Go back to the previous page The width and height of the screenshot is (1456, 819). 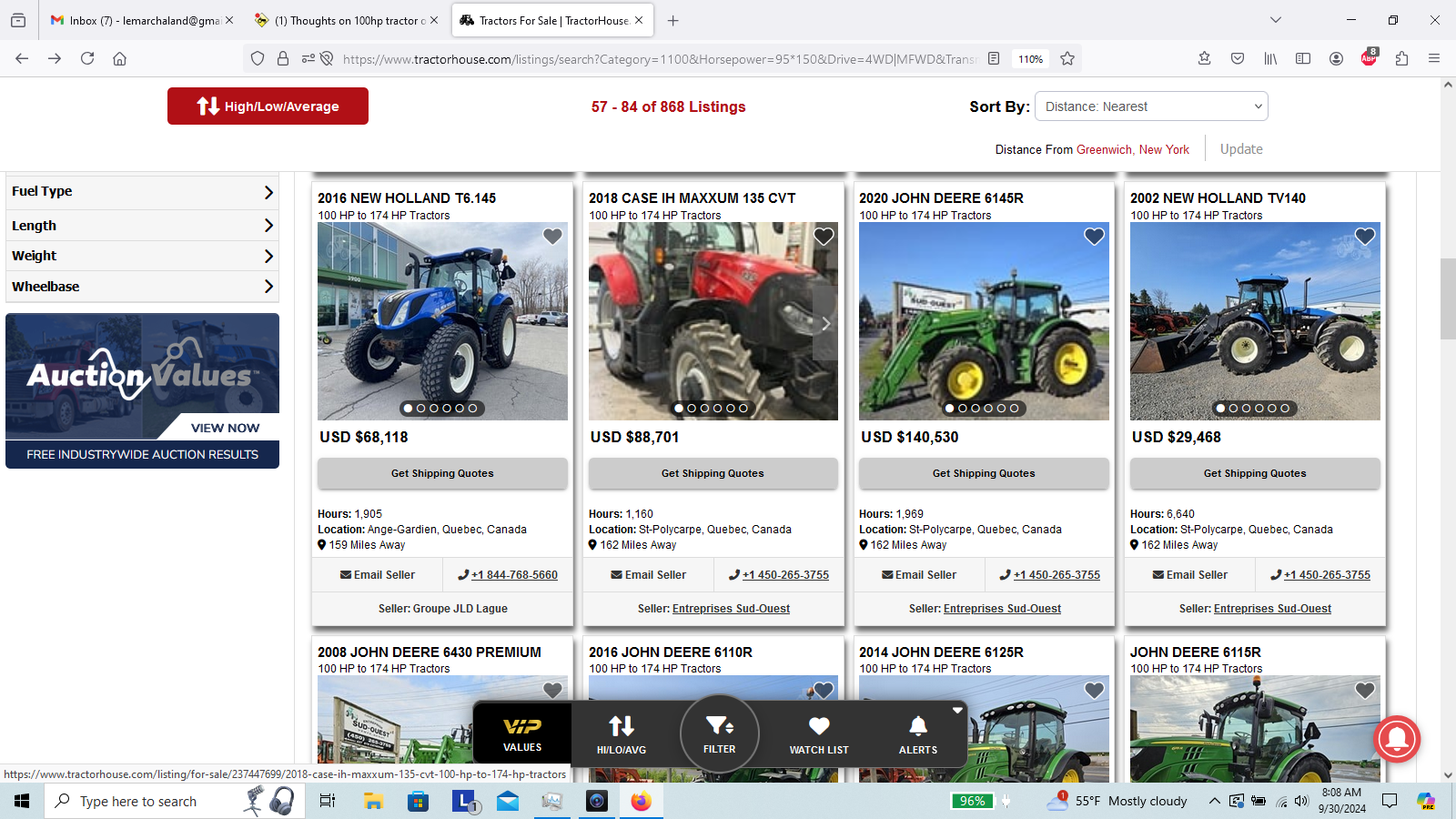(x=22, y=58)
